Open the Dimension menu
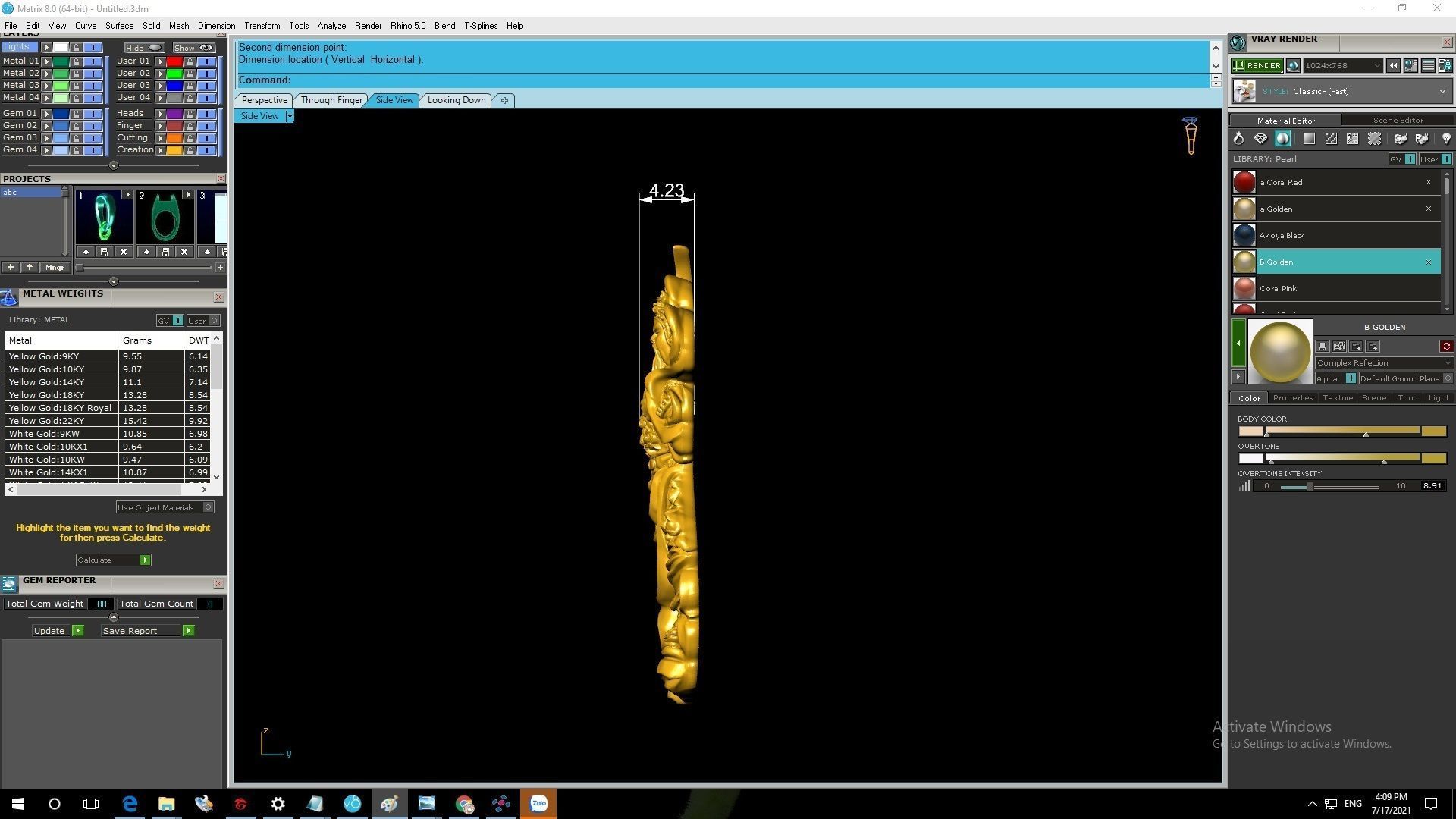 [216, 26]
